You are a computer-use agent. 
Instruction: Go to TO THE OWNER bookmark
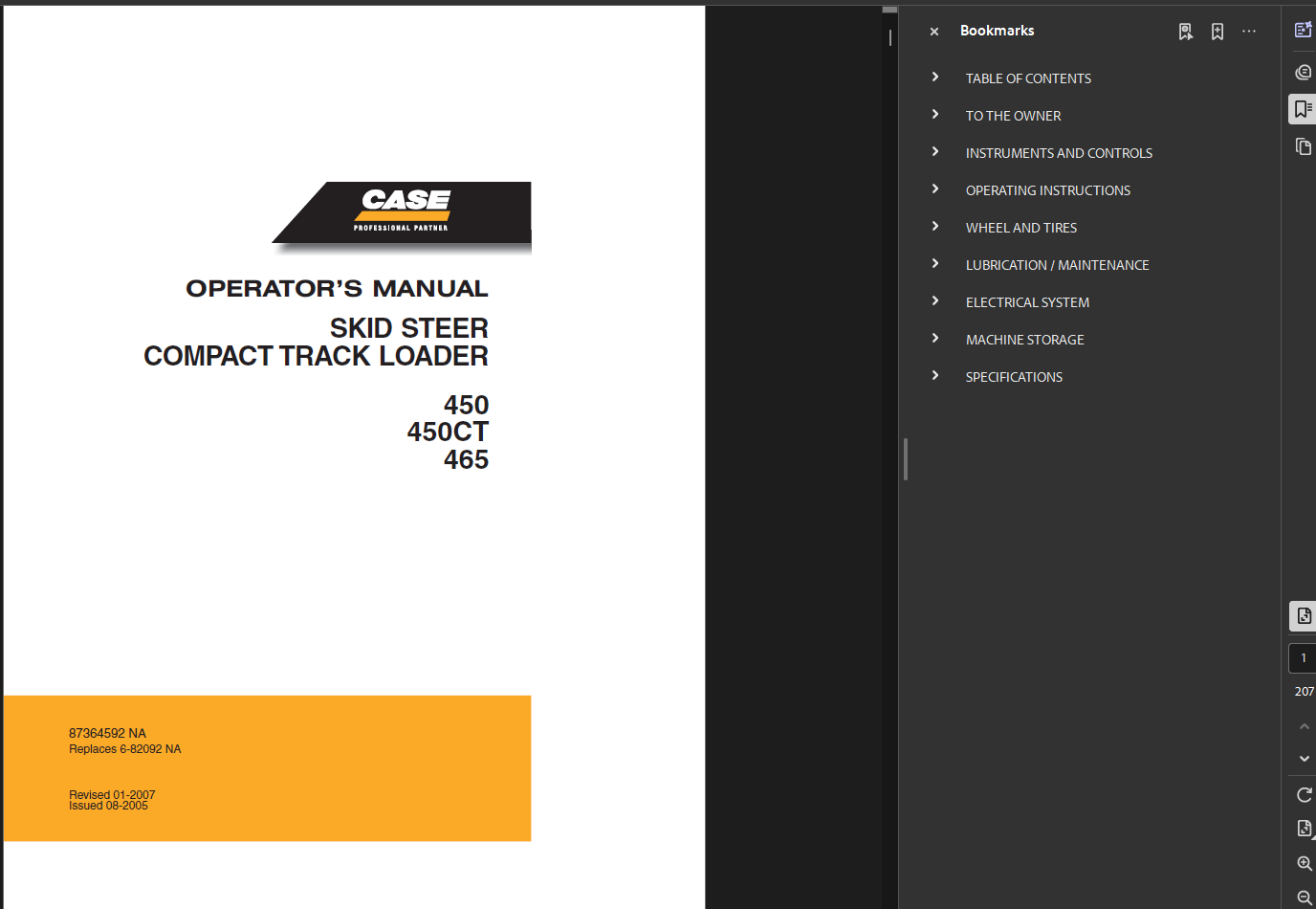(x=1013, y=116)
